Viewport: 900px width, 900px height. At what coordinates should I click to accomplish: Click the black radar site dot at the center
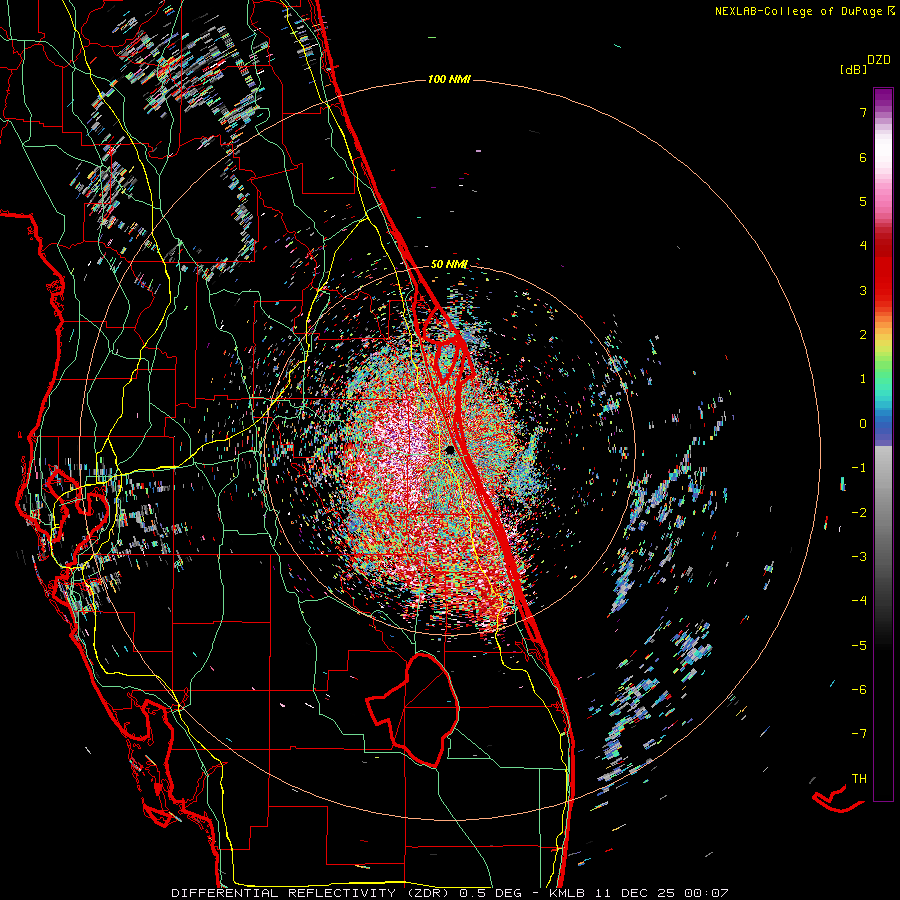450,451
